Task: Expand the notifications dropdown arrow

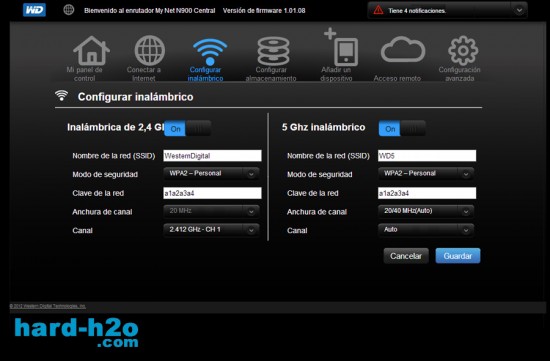Action: (x=519, y=10)
